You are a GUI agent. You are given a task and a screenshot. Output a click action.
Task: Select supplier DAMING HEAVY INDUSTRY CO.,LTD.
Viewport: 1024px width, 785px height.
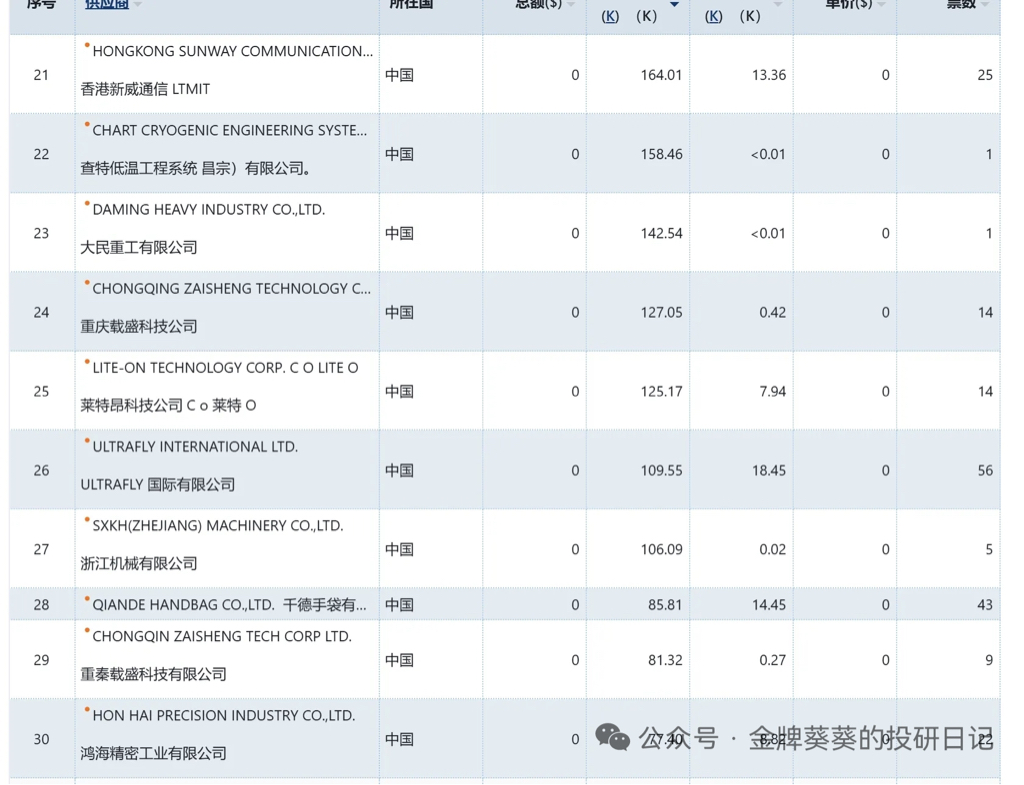[x=208, y=209]
